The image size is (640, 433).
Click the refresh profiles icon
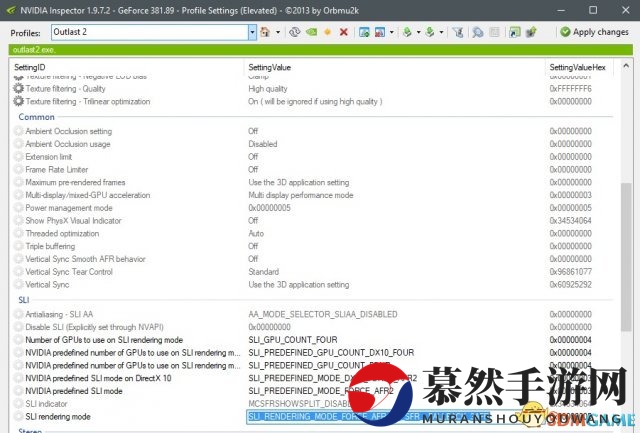(x=294, y=32)
